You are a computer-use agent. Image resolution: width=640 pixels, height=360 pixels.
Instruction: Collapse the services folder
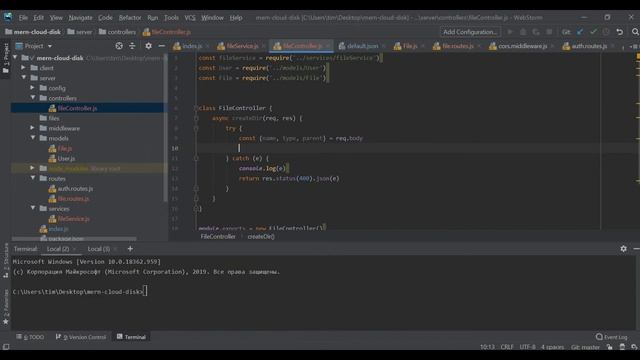(x=33, y=208)
